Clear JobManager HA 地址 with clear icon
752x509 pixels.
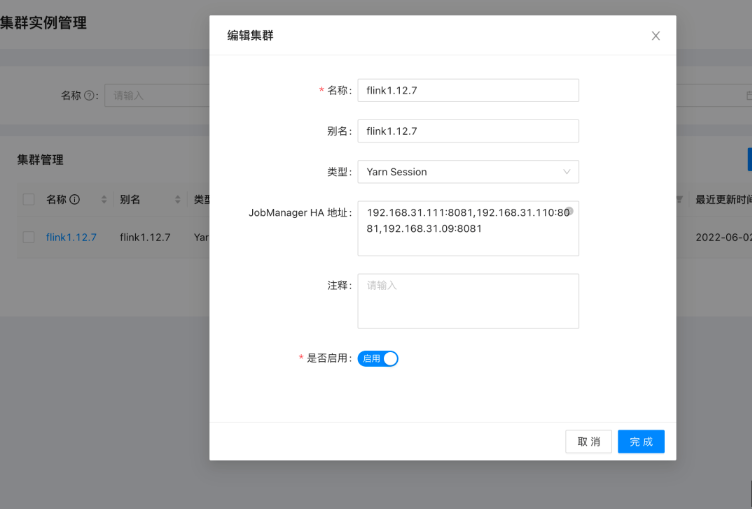569,211
